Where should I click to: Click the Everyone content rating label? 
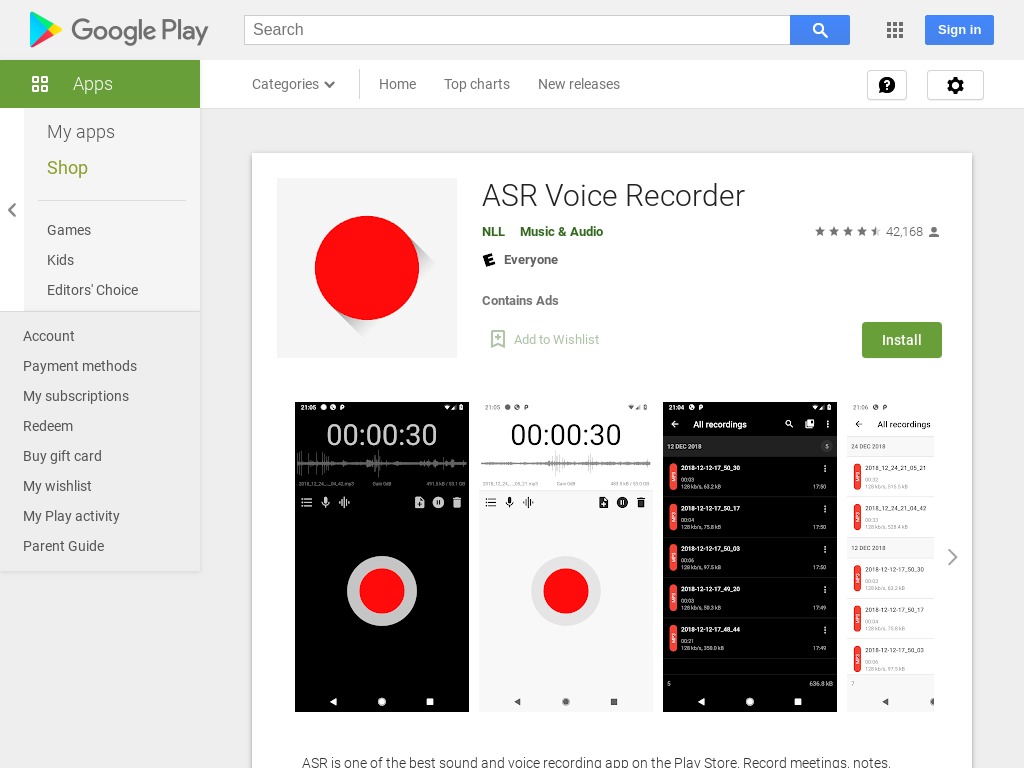pyautogui.click(x=530, y=260)
